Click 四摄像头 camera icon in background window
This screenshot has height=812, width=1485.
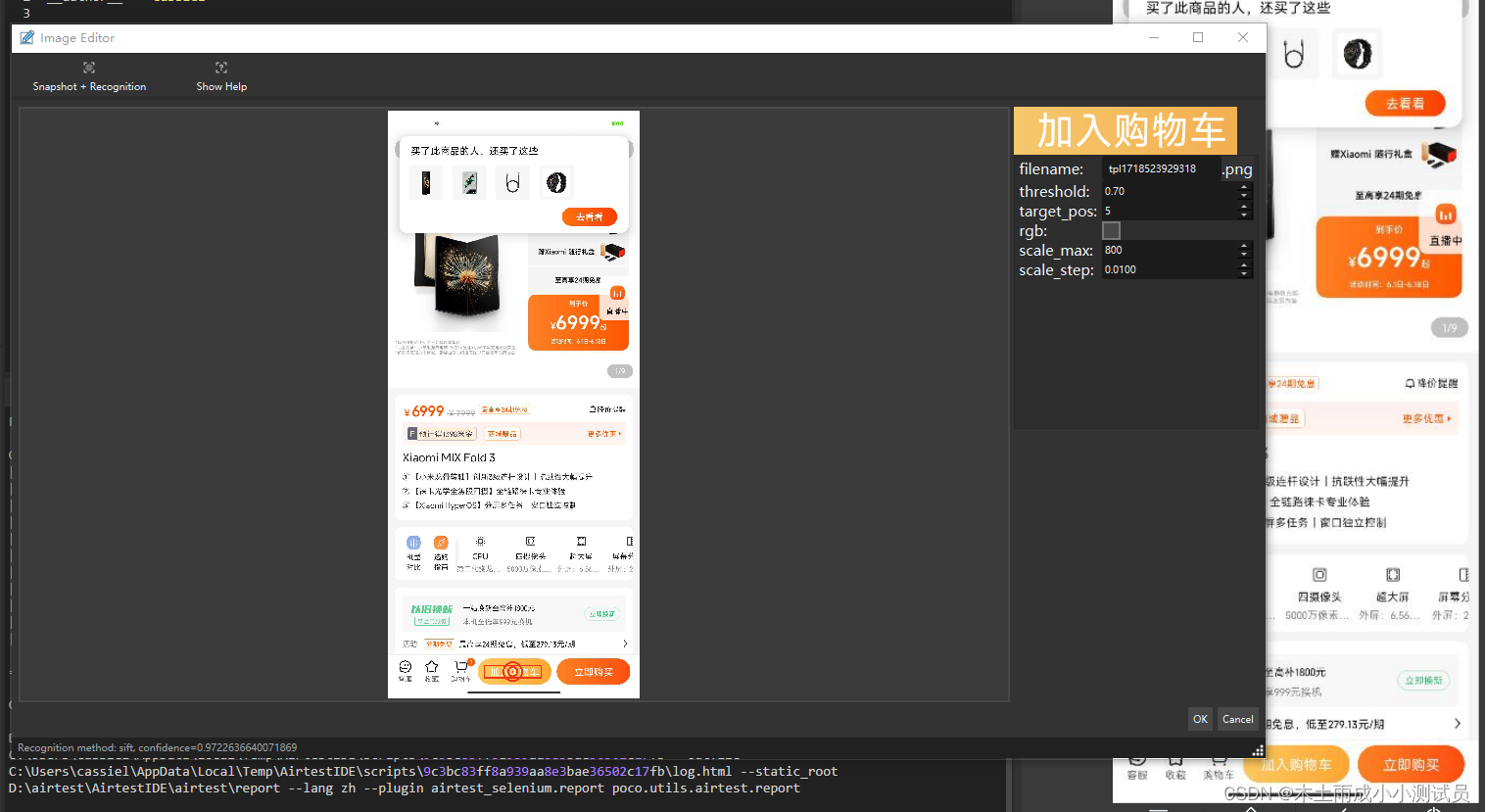click(x=1319, y=575)
